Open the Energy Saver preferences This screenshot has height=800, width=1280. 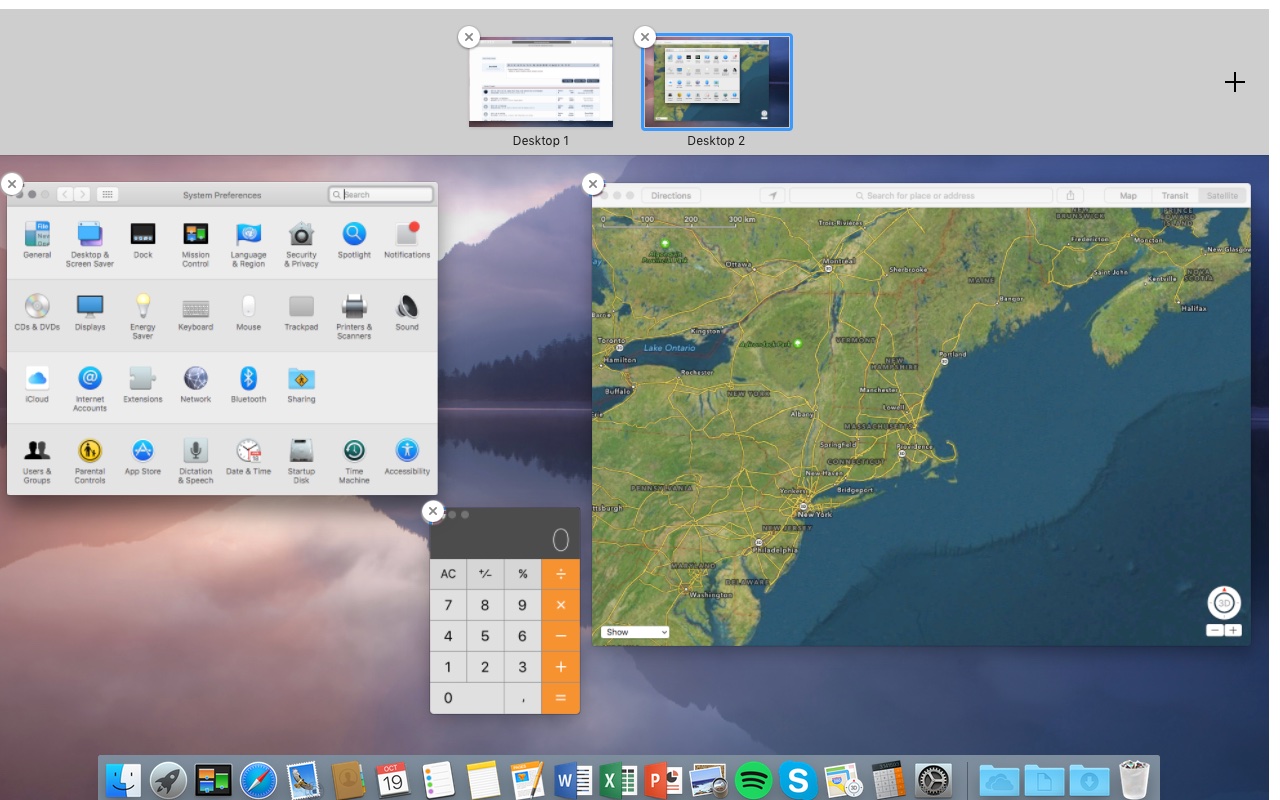[x=143, y=315]
